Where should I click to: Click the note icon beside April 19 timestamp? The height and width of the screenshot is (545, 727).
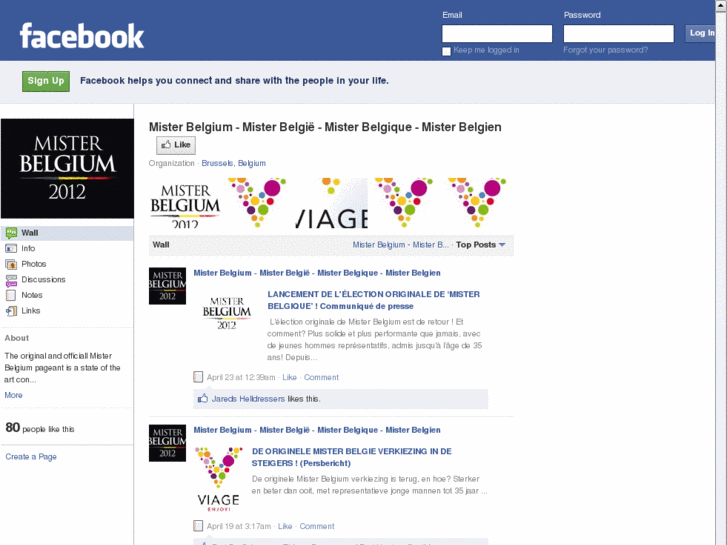click(x=198, y=526)
